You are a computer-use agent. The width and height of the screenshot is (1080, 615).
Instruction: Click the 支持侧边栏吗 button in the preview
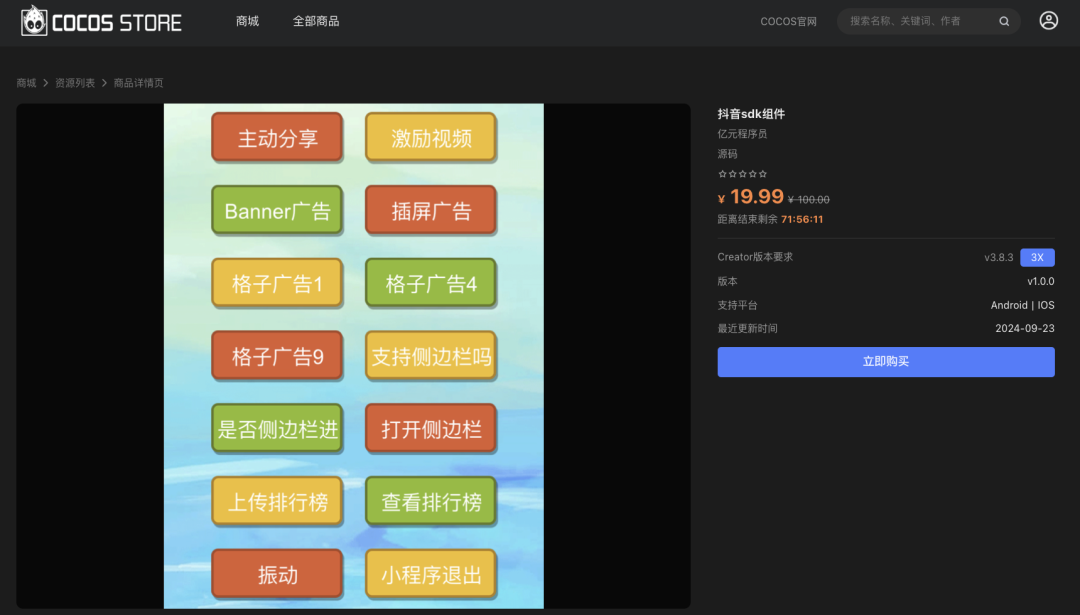(x=431, y=356)
